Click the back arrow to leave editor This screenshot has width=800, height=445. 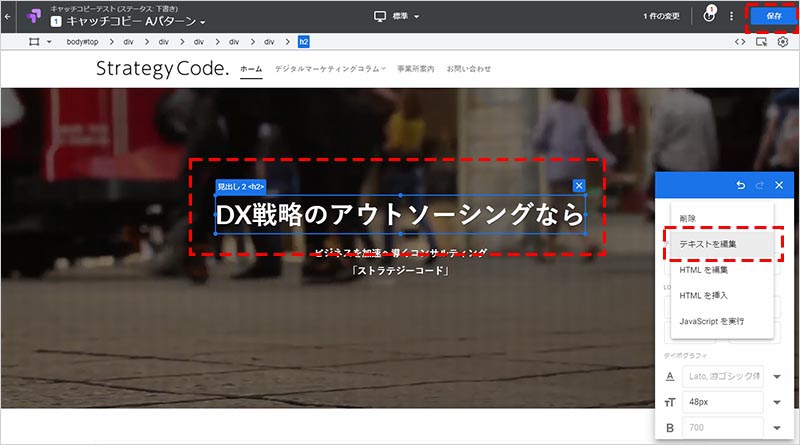tap(8, 16)
